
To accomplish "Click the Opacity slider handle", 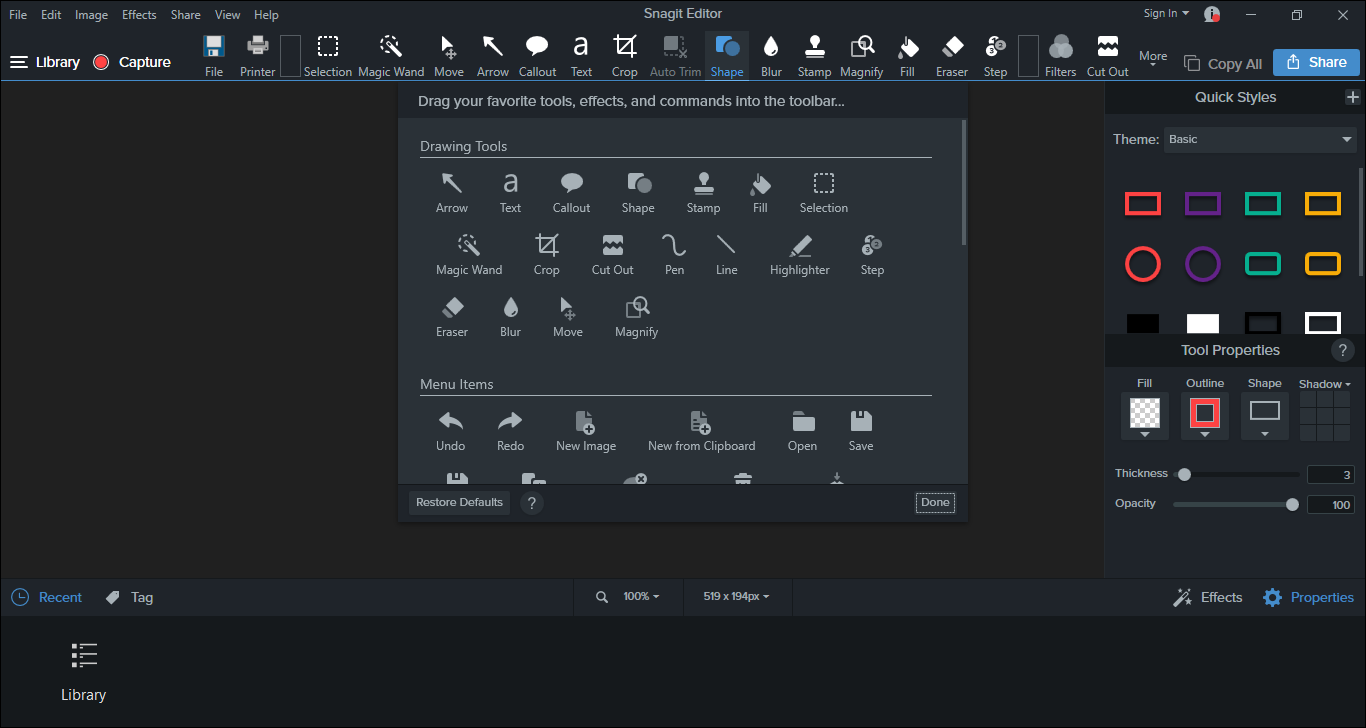I will [x=1292, y=505].
